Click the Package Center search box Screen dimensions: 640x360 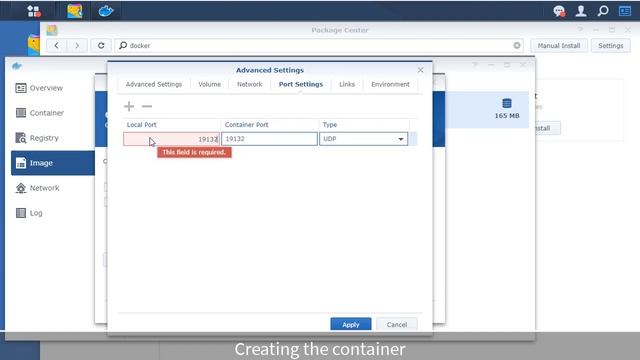click(319, 45)
